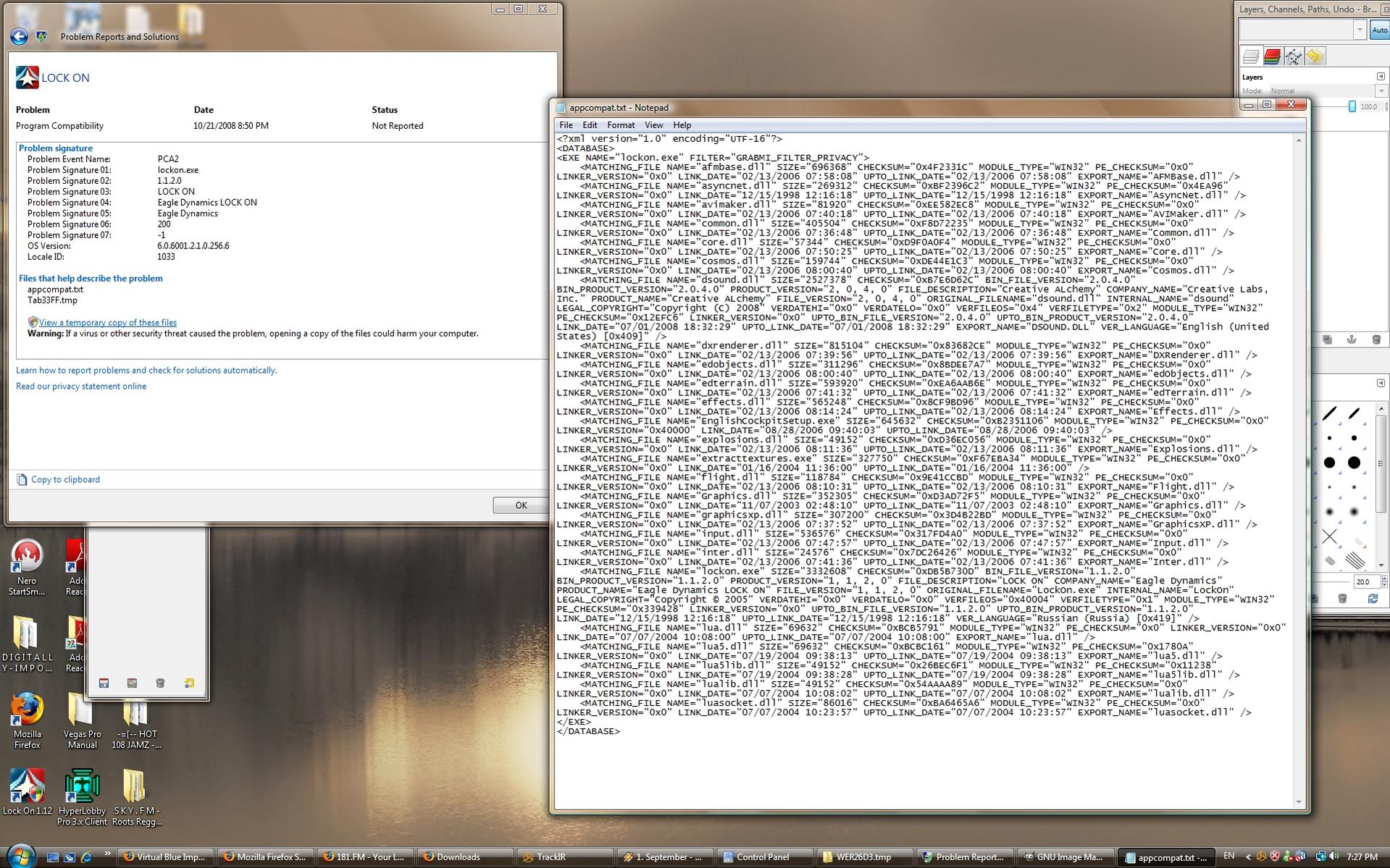Screen dimensions: 1390x868
Task: Click the Notepad scrollbar up arrow
Action: coord(1299,140)
